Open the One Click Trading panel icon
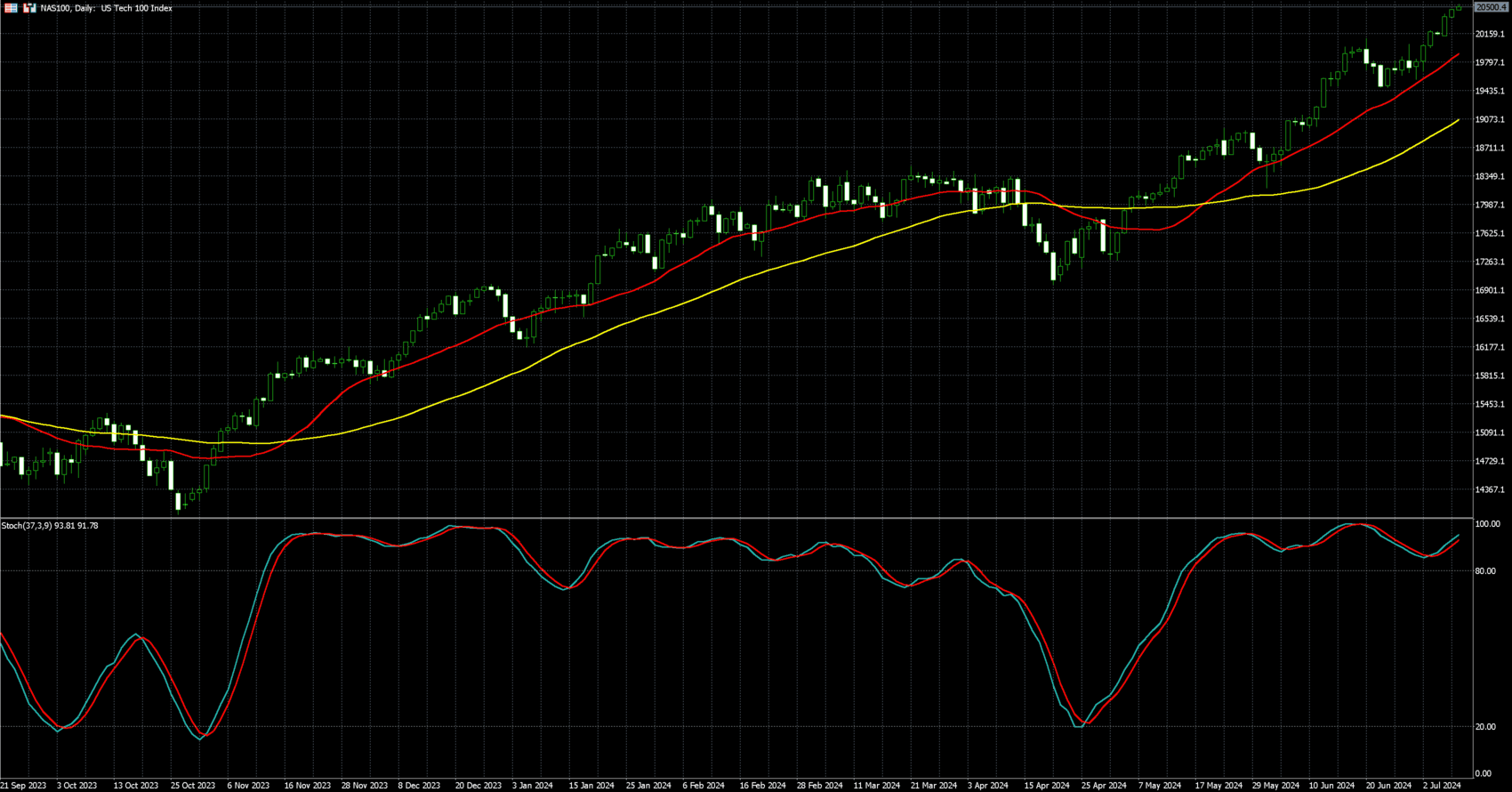The image size is (1512, 792). tap(29, 8)
